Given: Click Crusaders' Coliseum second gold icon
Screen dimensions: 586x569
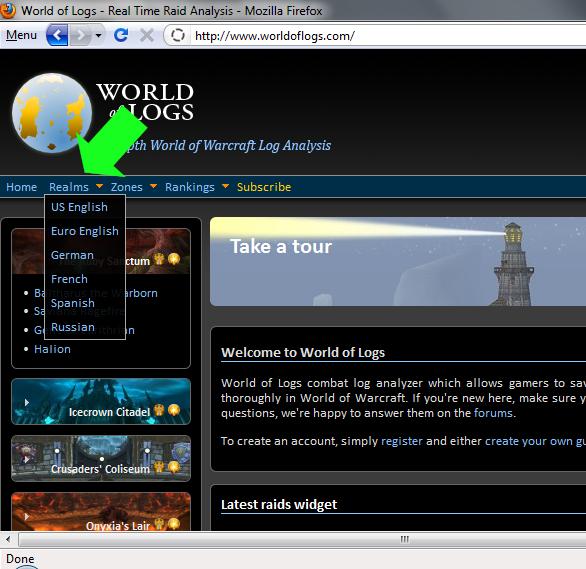Looking at the screenshot, I should [x=174, y=467].
